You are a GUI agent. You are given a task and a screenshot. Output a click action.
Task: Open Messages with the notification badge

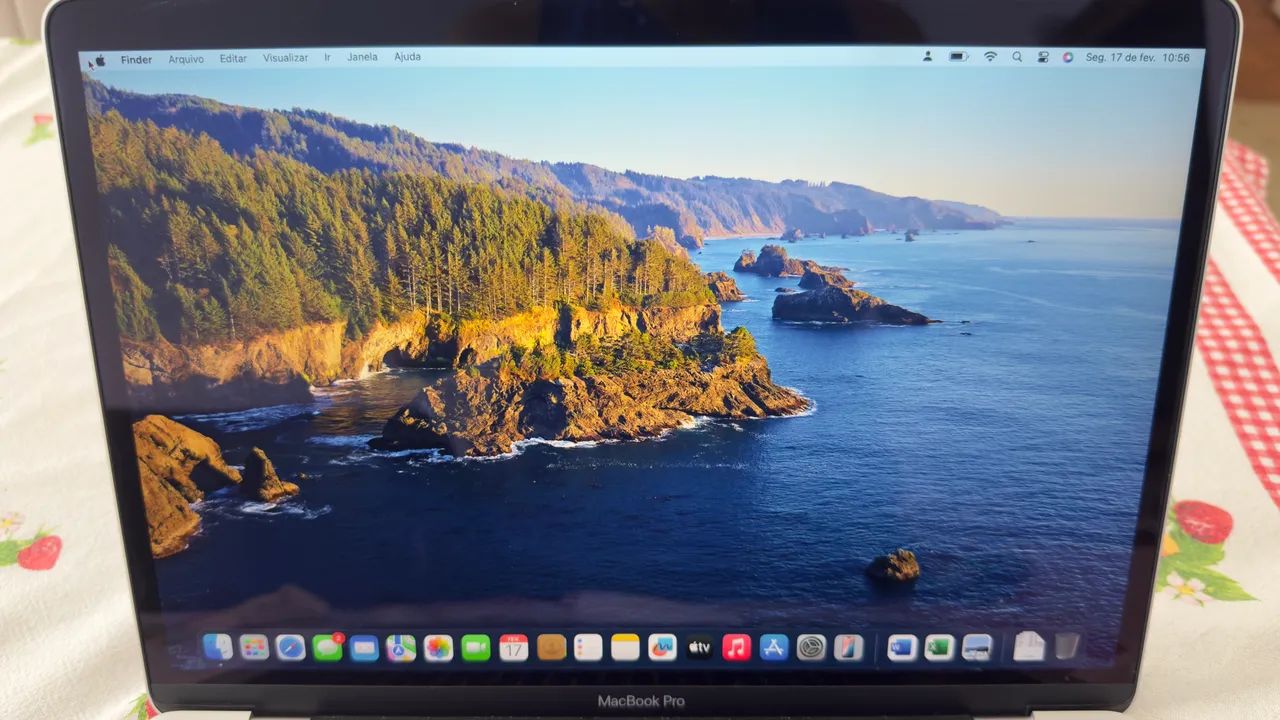pyautogui.click(x=328, y=647)
